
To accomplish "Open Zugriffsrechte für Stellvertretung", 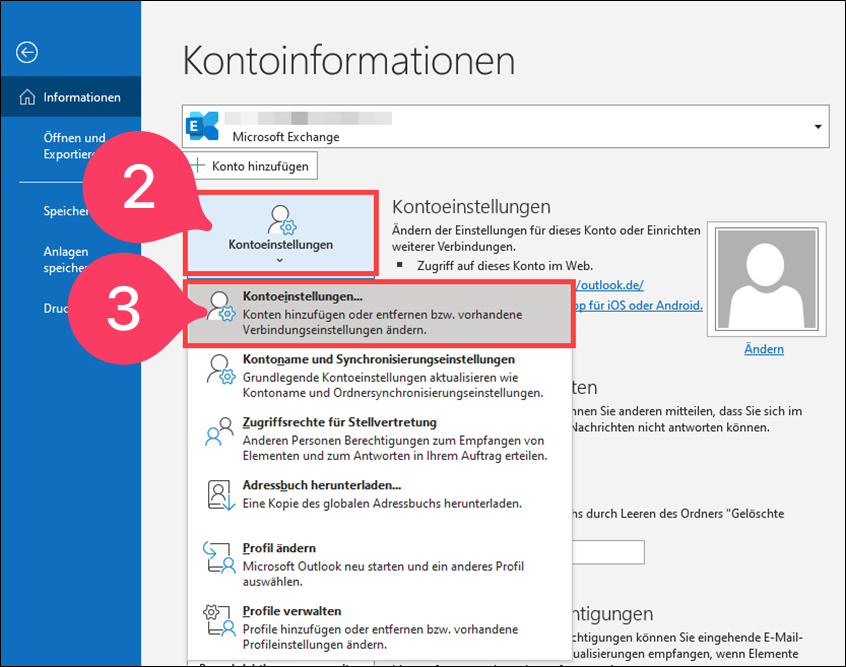I will [380, 439].
